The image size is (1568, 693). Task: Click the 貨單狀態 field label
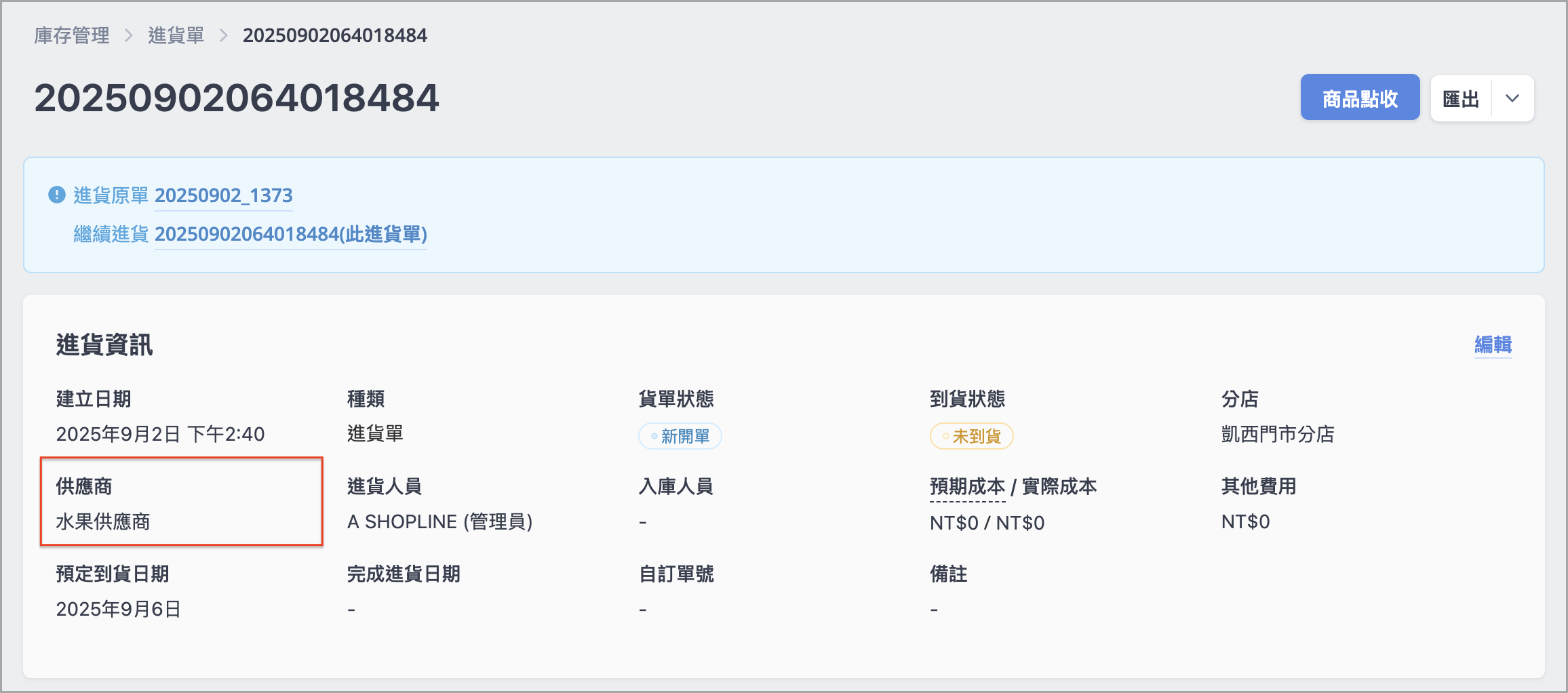[x=676, y=399]
